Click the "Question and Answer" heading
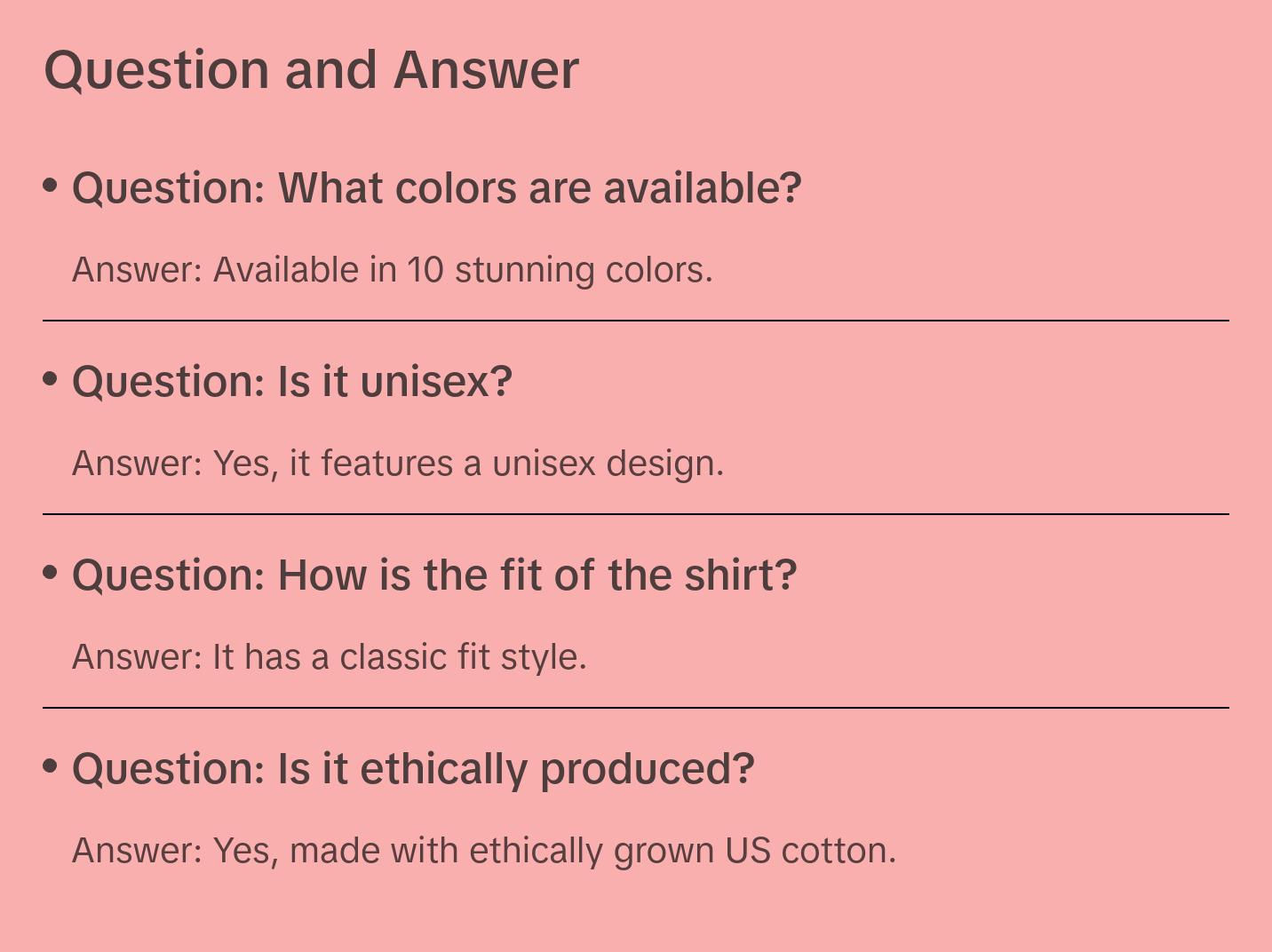This screenshot has height=952, width=1272. pos(311,69)
